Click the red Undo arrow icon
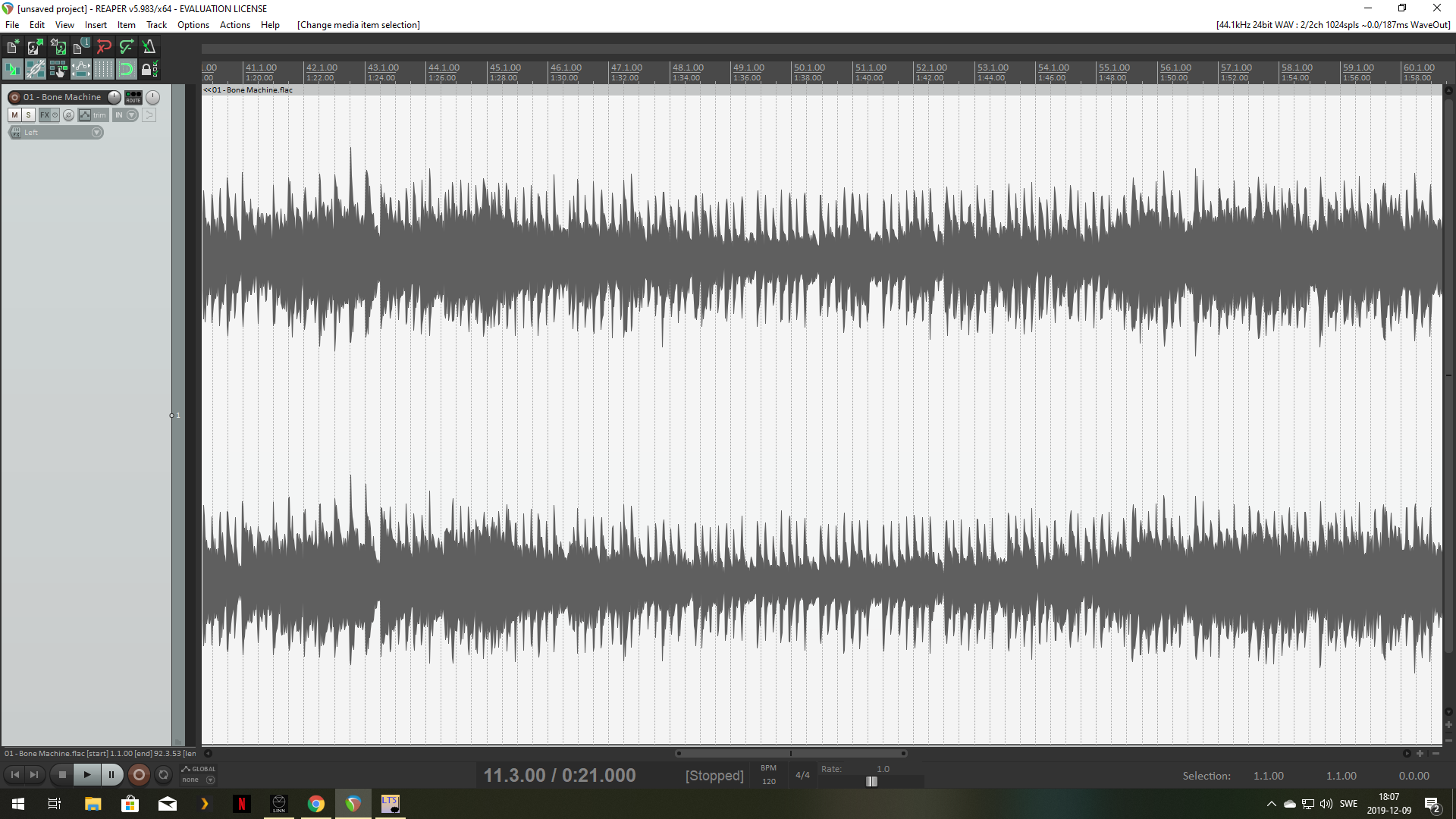 coord(104,47)
